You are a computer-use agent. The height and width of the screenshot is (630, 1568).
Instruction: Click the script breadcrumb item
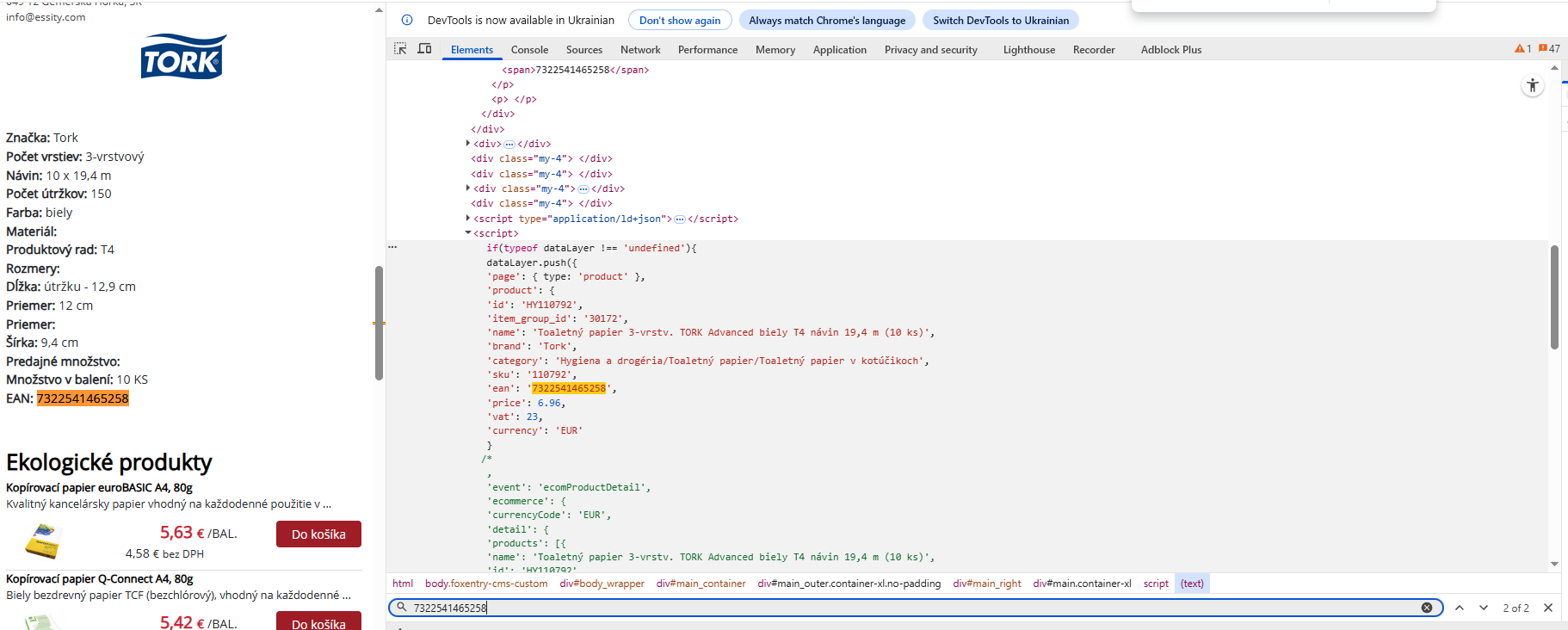(1156, 584)
